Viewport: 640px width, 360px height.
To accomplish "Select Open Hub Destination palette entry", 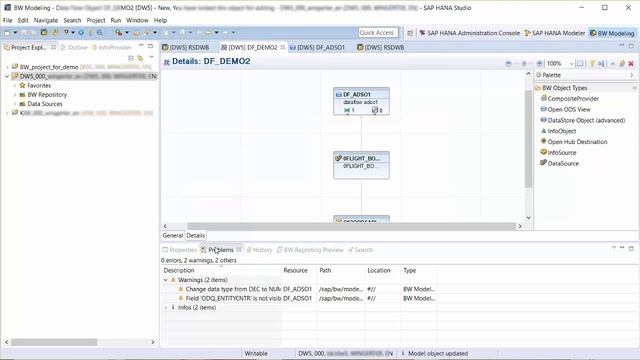I will pyautogui.click(x=573, y=142).
